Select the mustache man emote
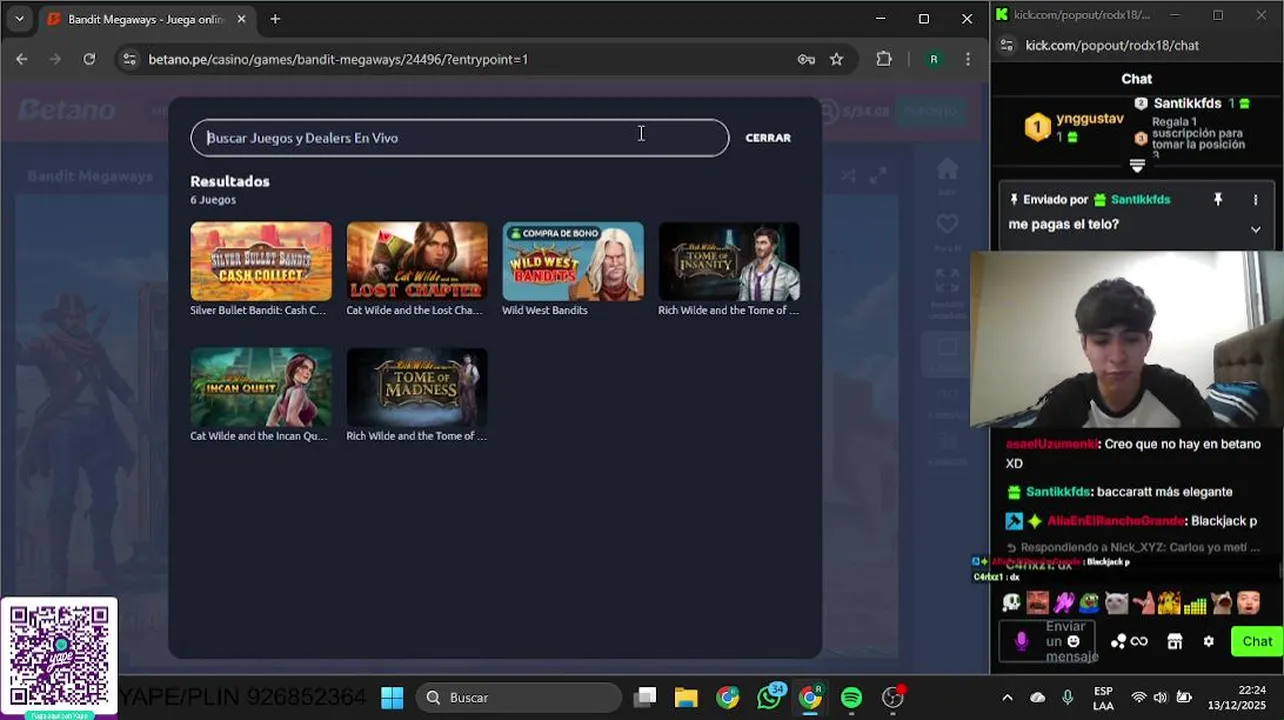This screenshot has width=1284, height=720. [x=1037, y=603]
